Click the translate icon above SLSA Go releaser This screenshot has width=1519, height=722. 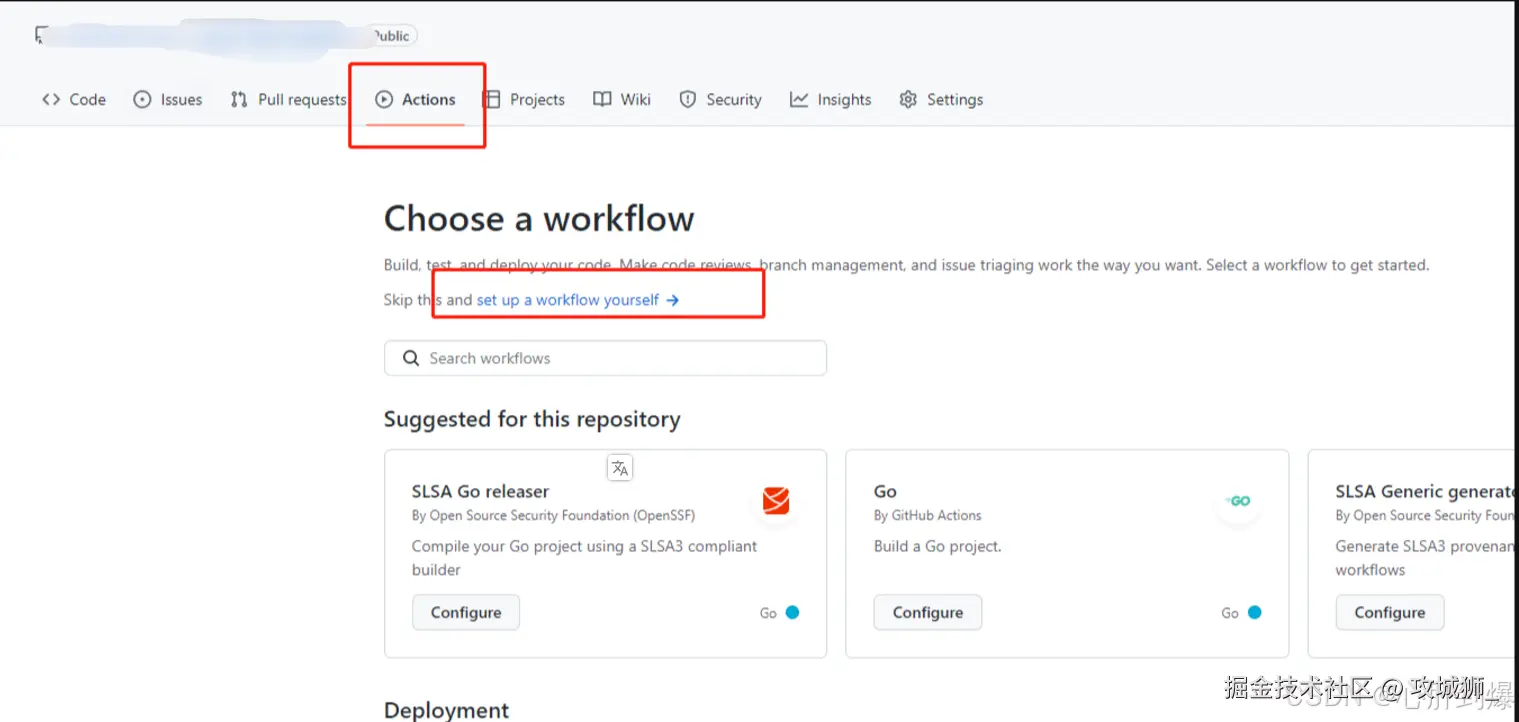coord(620,467)
